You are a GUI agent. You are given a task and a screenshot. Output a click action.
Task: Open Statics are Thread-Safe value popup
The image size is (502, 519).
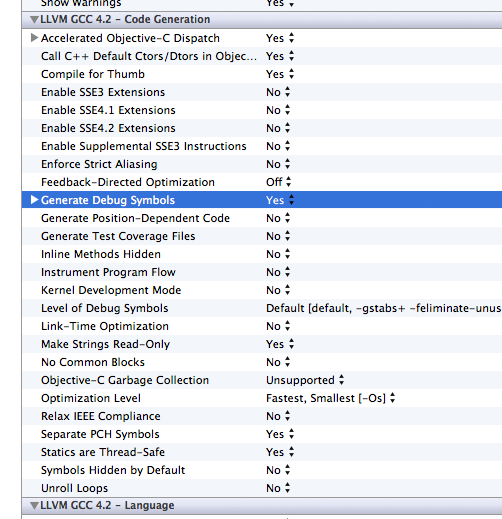[280, 452]
